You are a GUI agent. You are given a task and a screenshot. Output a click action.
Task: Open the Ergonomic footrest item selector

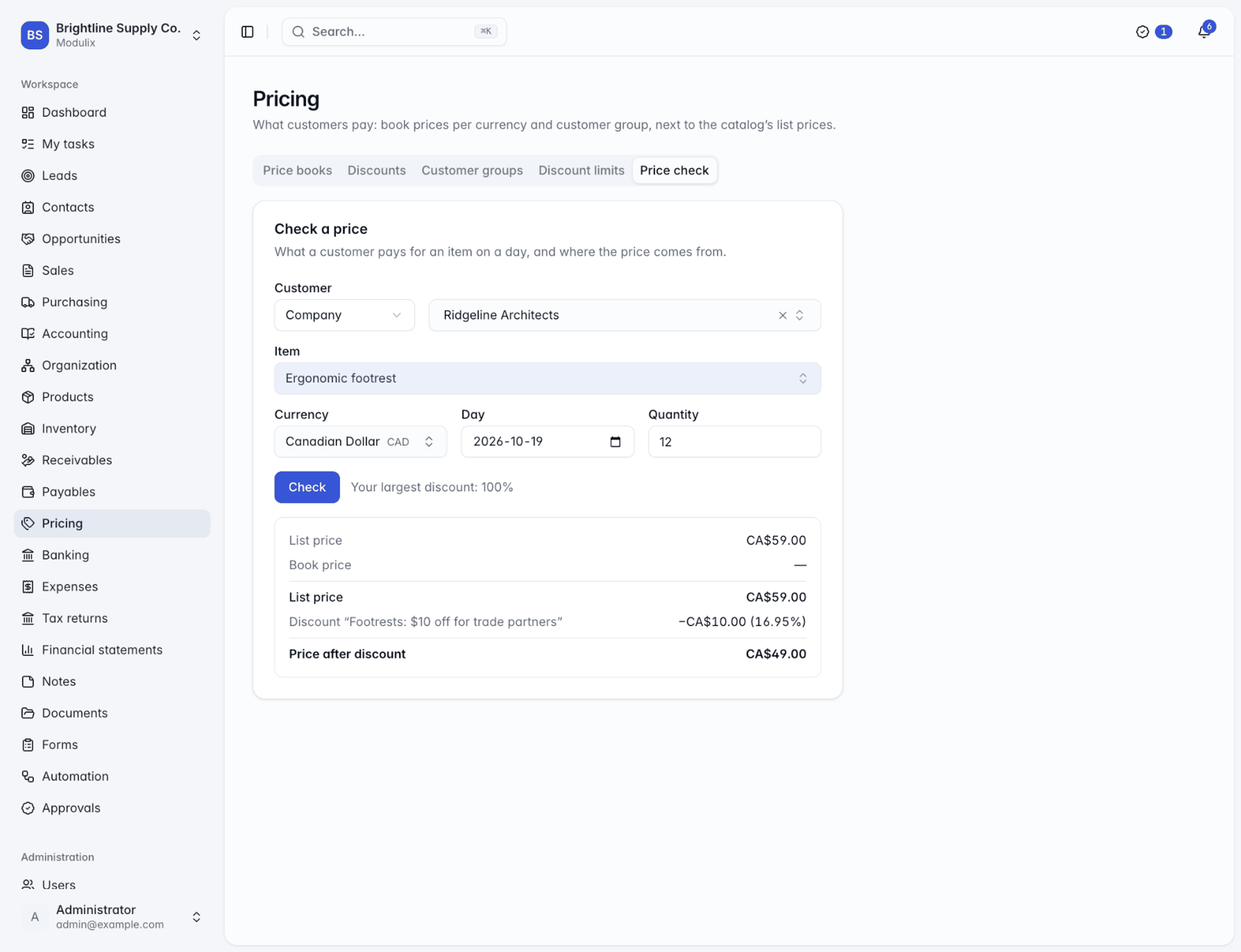pos(547,378)
